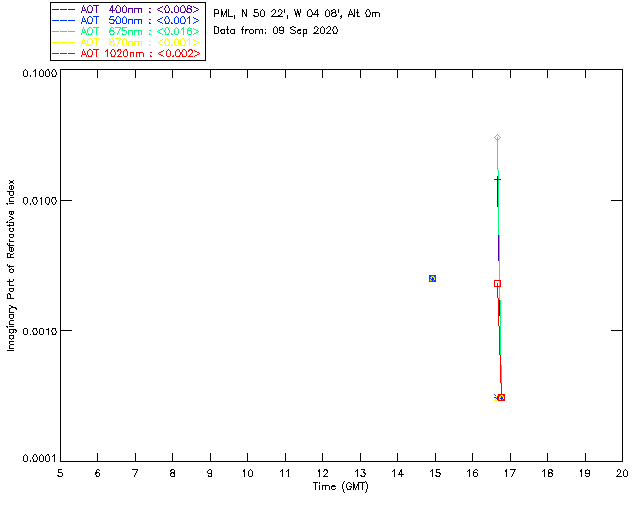This screenshot has height=512, width=640.
Task: Click the AOT 675nm legend entry
Action: pyautogui.click(x=126, y=31)
